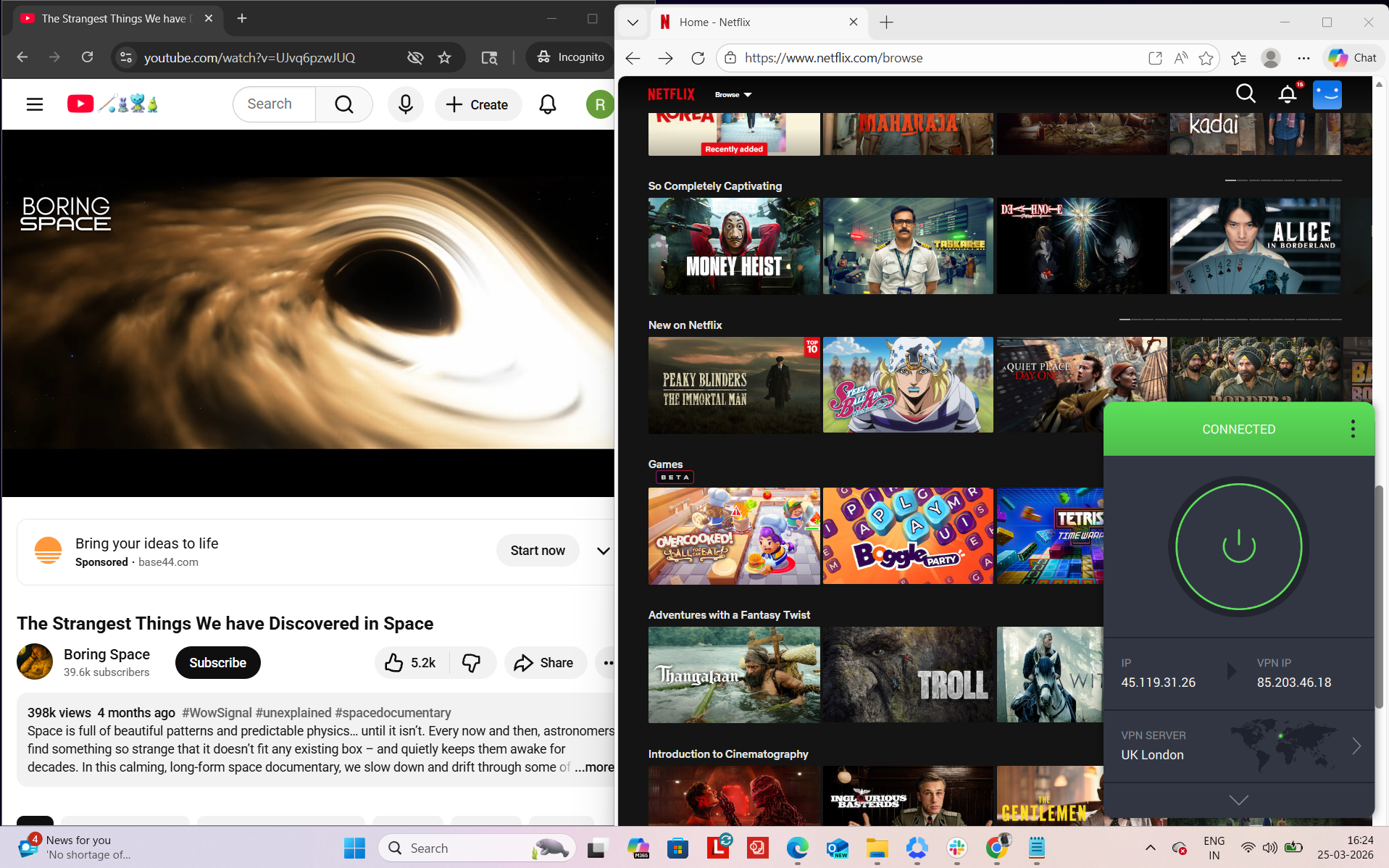1389x868 pixels.
Task: Subscribe to Boring Space channel
Action: point(217,662)
